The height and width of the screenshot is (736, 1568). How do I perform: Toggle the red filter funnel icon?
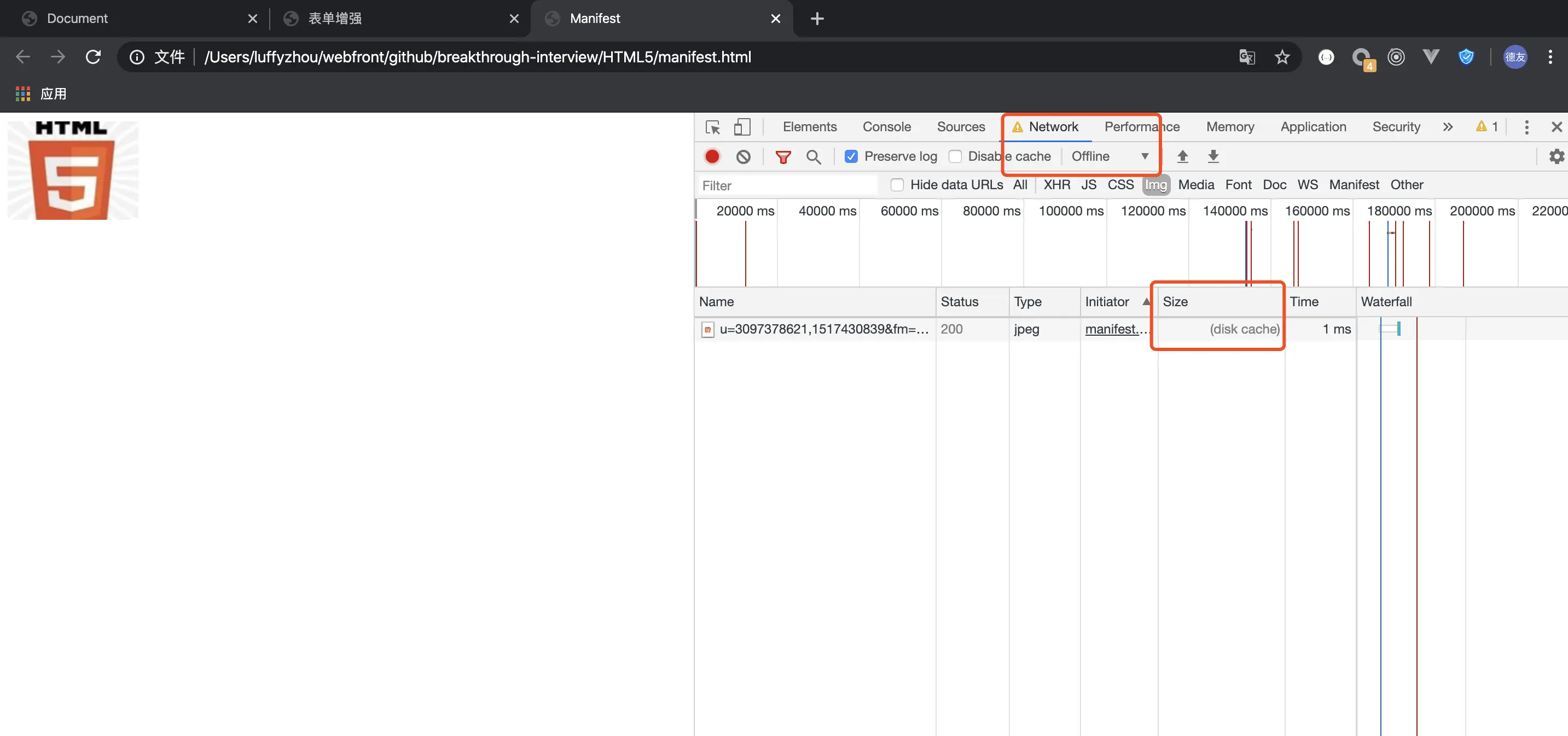coord(783,157)
